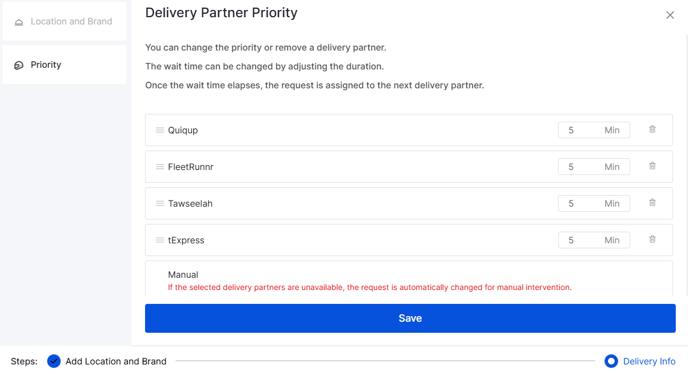Viewport: 688px width, 375px height.
Task: Delete the tExpress partner row
Action: point(652,239)
